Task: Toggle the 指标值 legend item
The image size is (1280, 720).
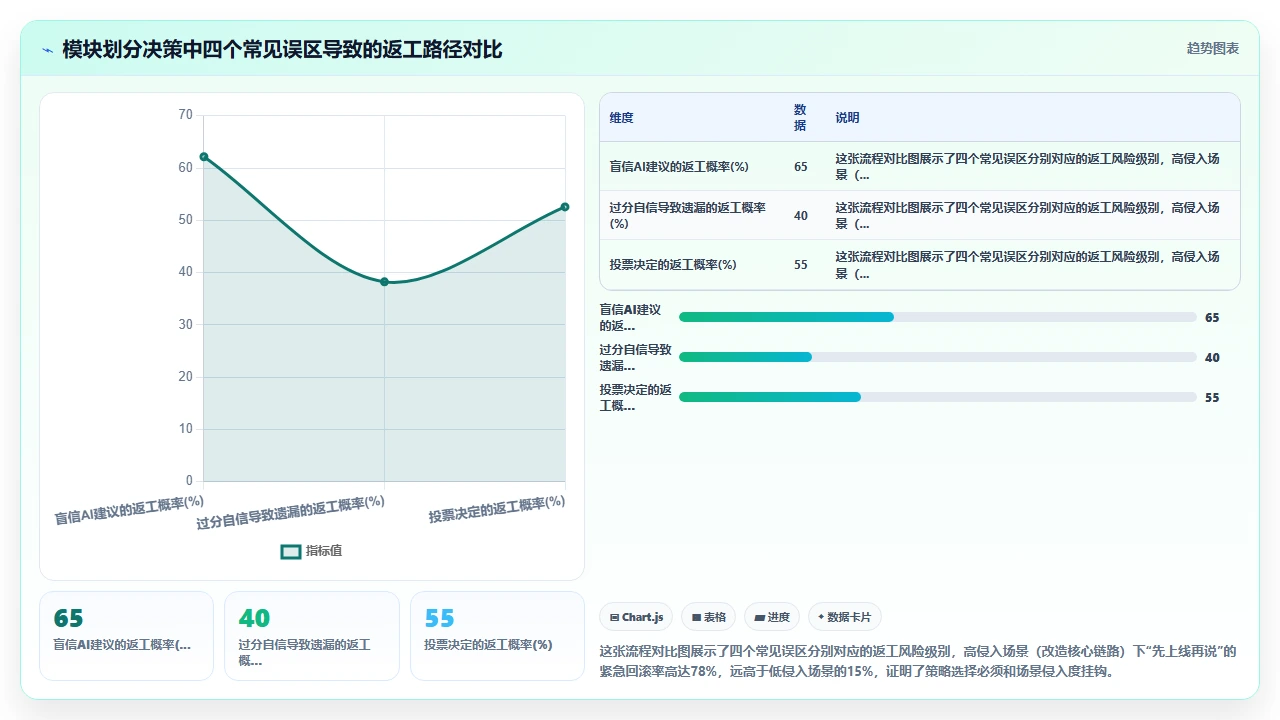Action: click(x=312, y=551)
